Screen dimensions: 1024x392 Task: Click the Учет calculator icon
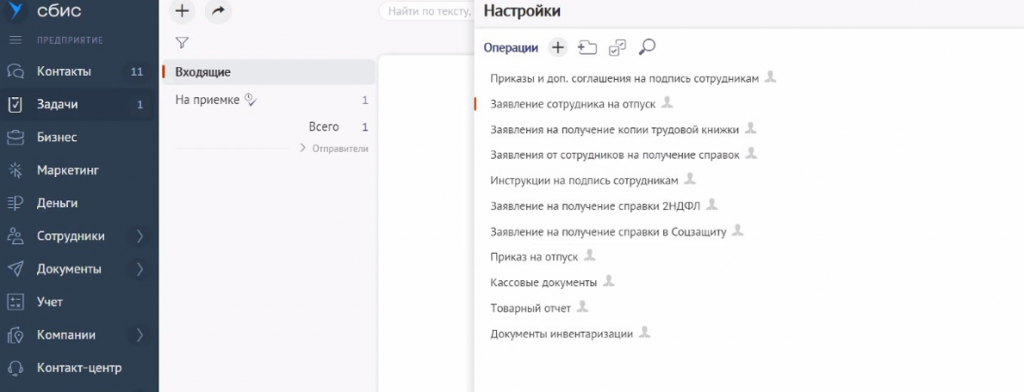(16, 302)
